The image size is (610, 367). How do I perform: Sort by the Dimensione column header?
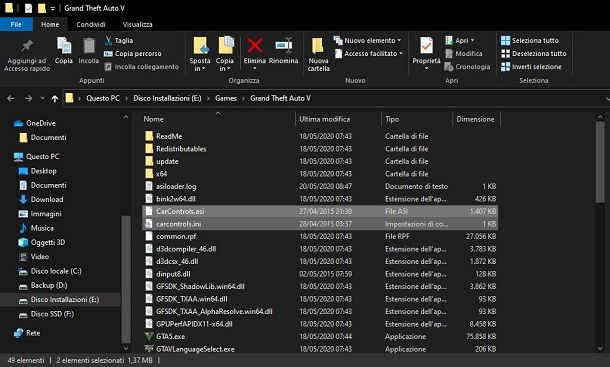(x=476, y=119)
